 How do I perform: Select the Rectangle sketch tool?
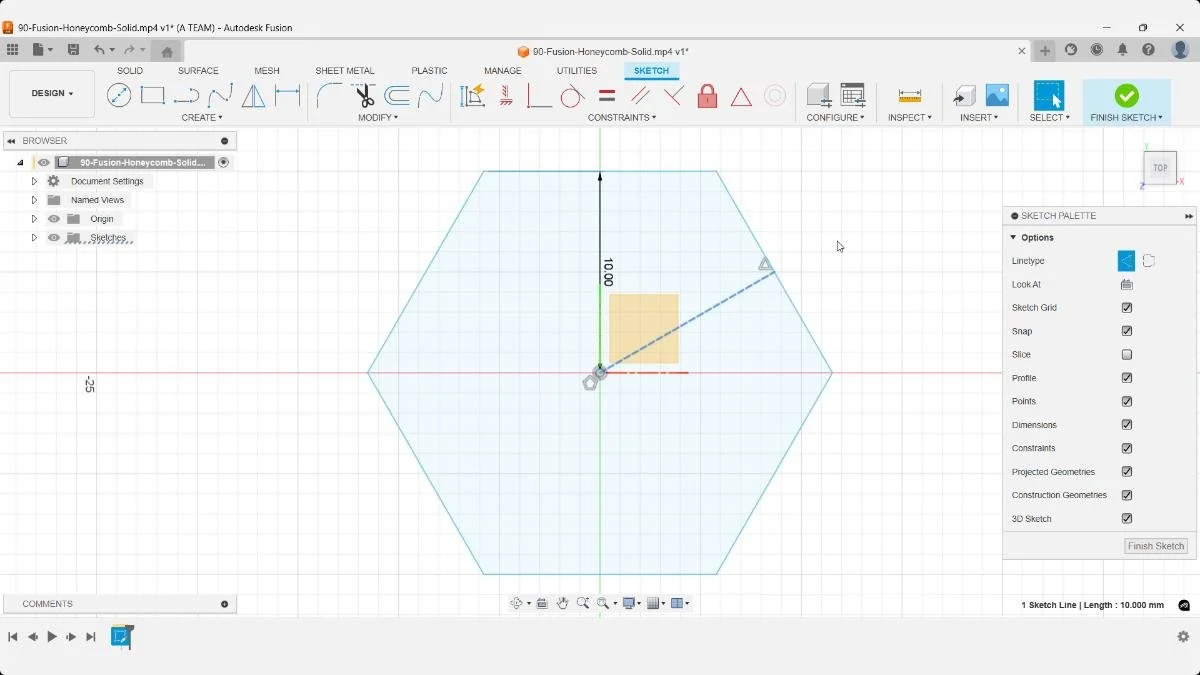click(152, 95)
